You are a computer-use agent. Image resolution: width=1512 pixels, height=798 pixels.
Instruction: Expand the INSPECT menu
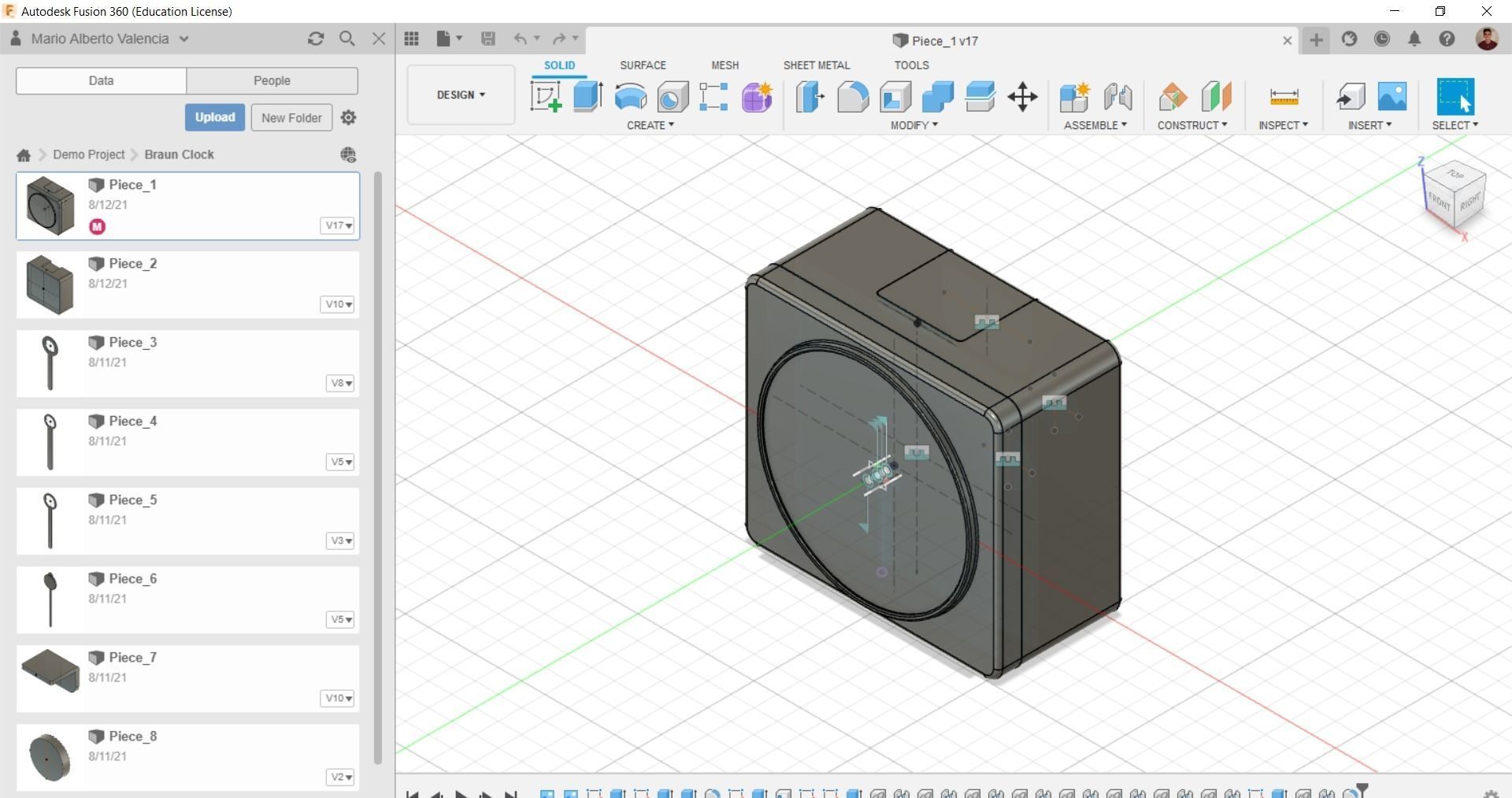(x=1283, y=125)
